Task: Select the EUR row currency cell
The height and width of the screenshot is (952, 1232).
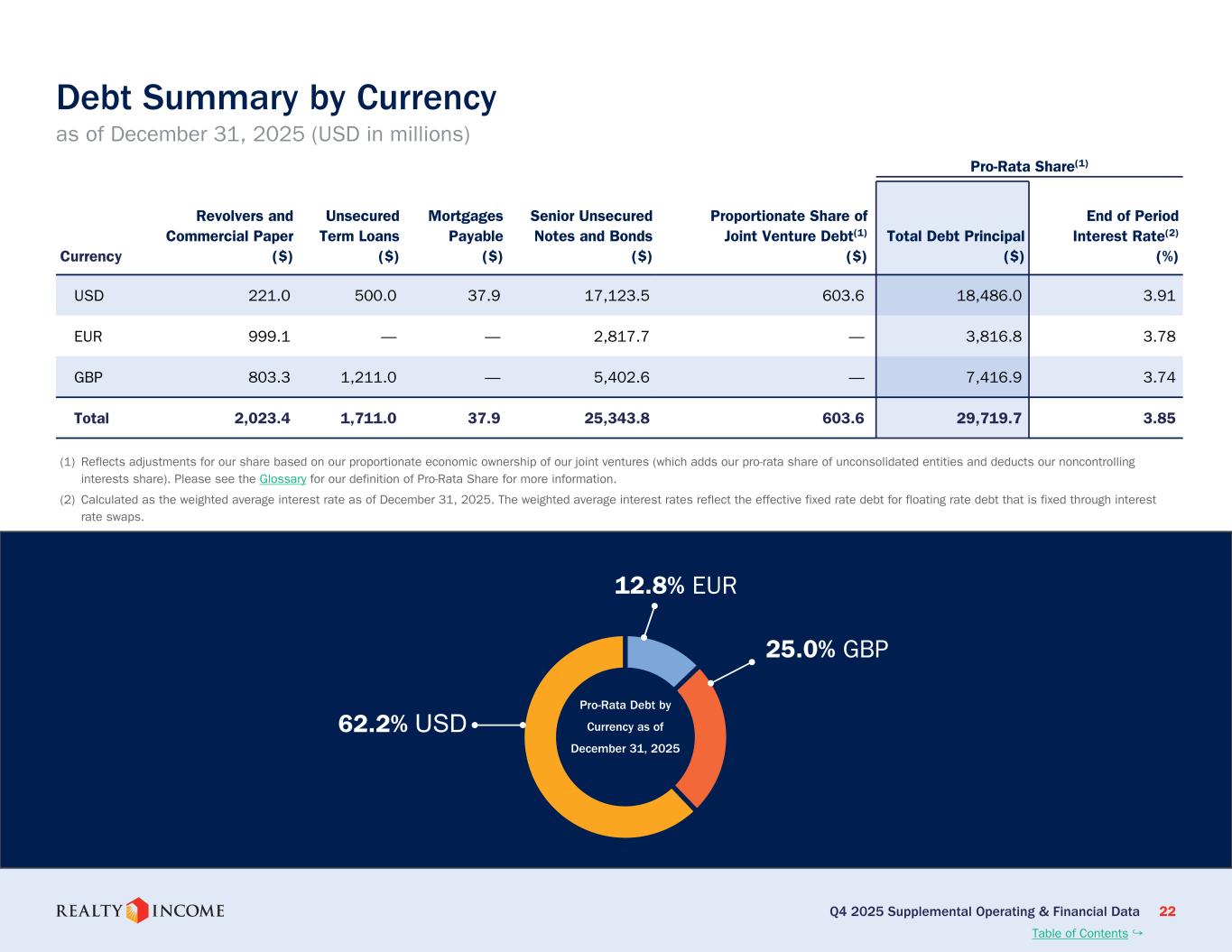Action: coord(88,337)
